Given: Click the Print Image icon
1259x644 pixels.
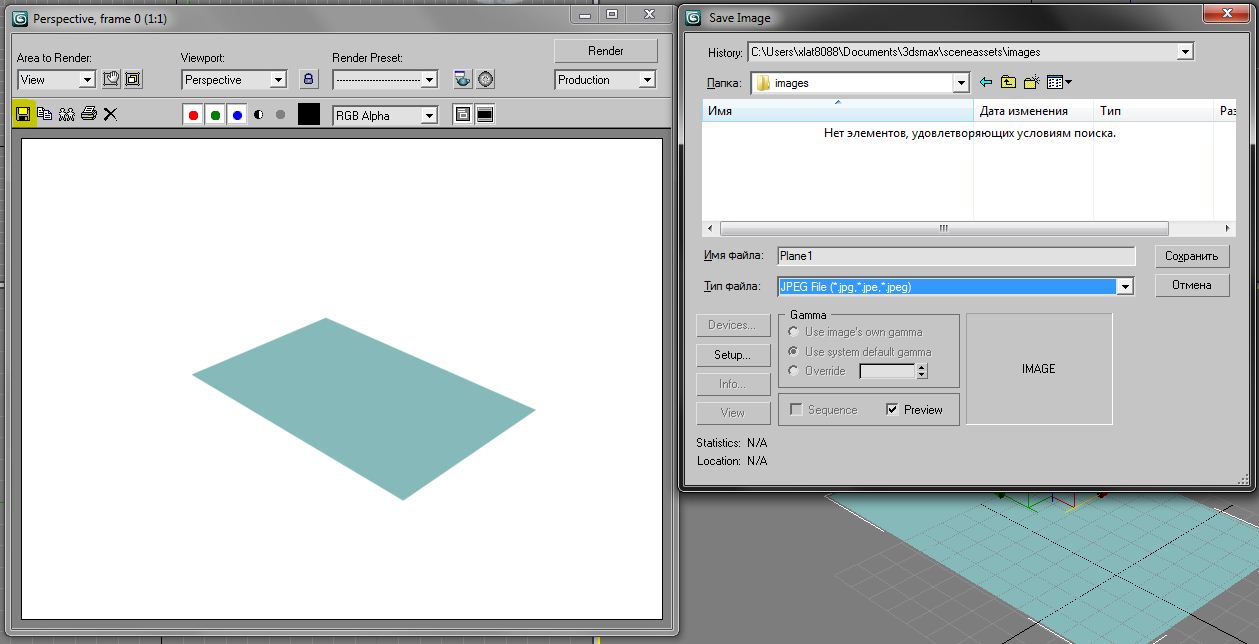Looking at the screenshot, I should pos(88,115).
